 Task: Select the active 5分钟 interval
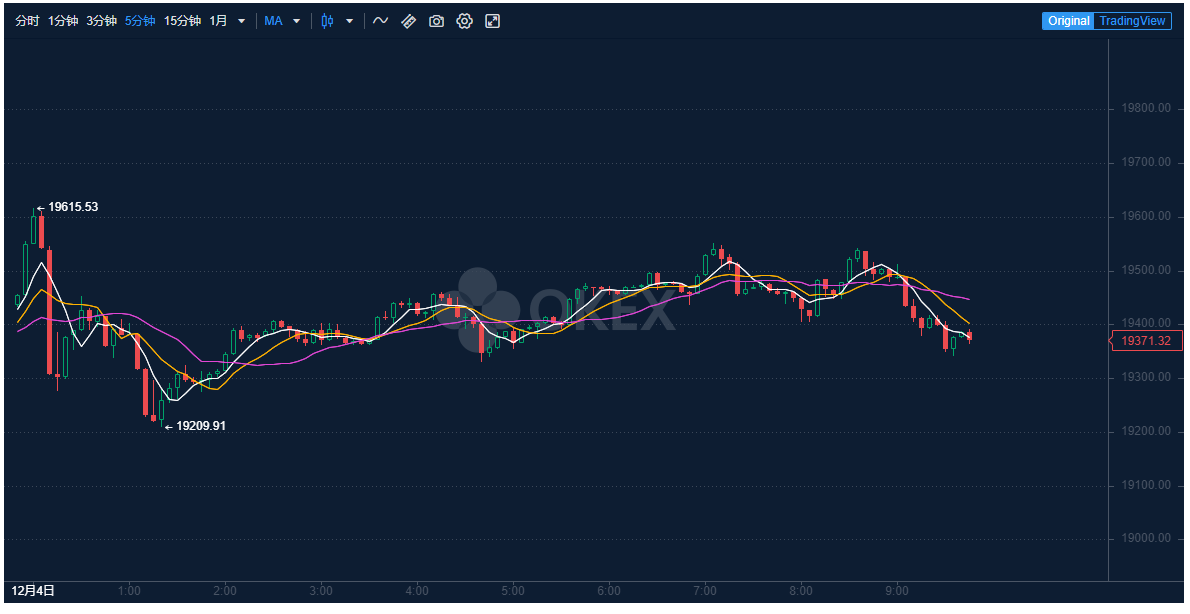140,21
